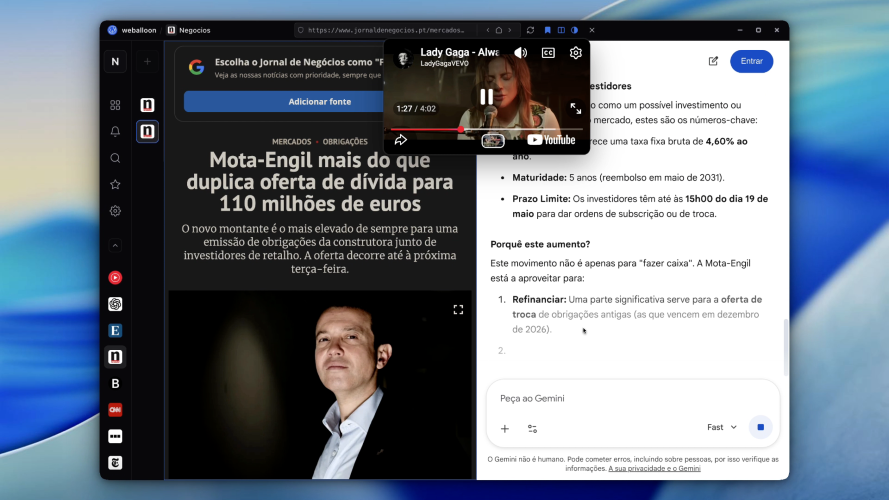Viewport: 889px width, 500px height.
Task: Go back using the toolbar arrow
Action: coord(488,30)
